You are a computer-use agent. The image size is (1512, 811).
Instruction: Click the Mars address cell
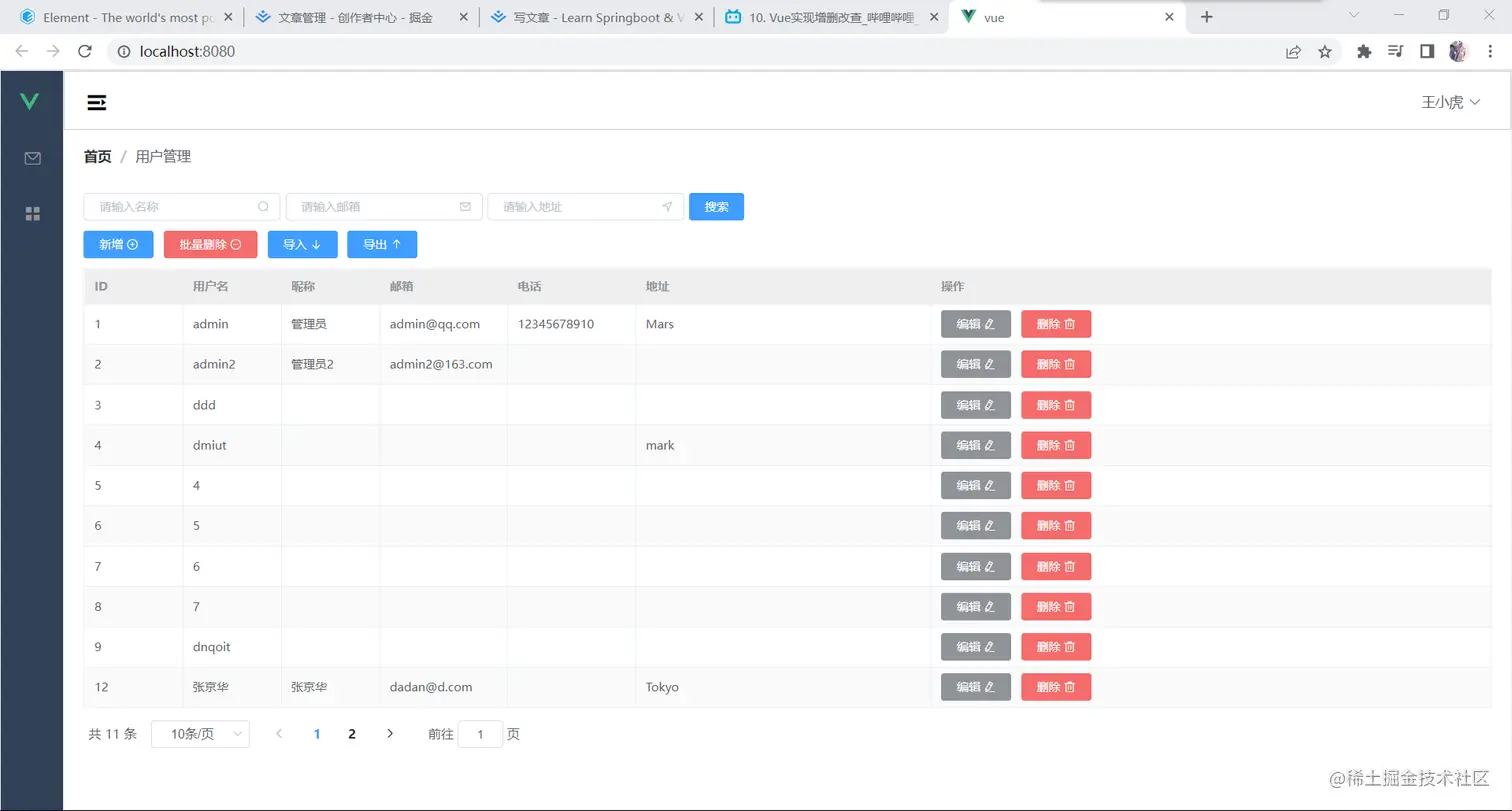[x=660, y=324]
